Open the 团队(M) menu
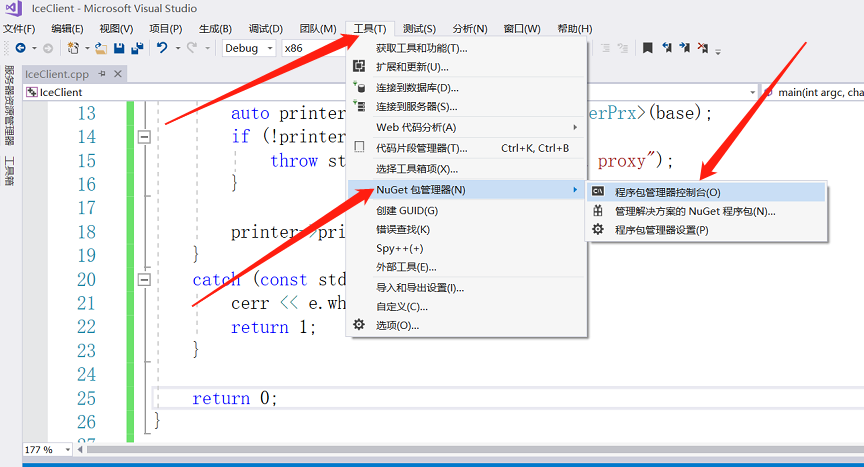The height and width of the screenshot is (467, 864). click(x=318, y=29)
